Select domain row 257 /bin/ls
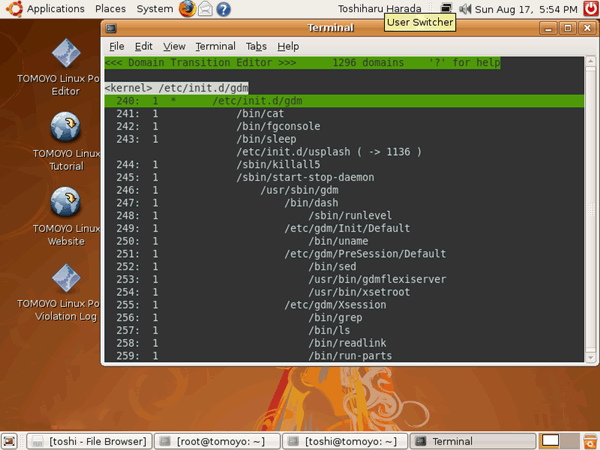The height and width of the screenshot is (450, 600). coord(344,331)
